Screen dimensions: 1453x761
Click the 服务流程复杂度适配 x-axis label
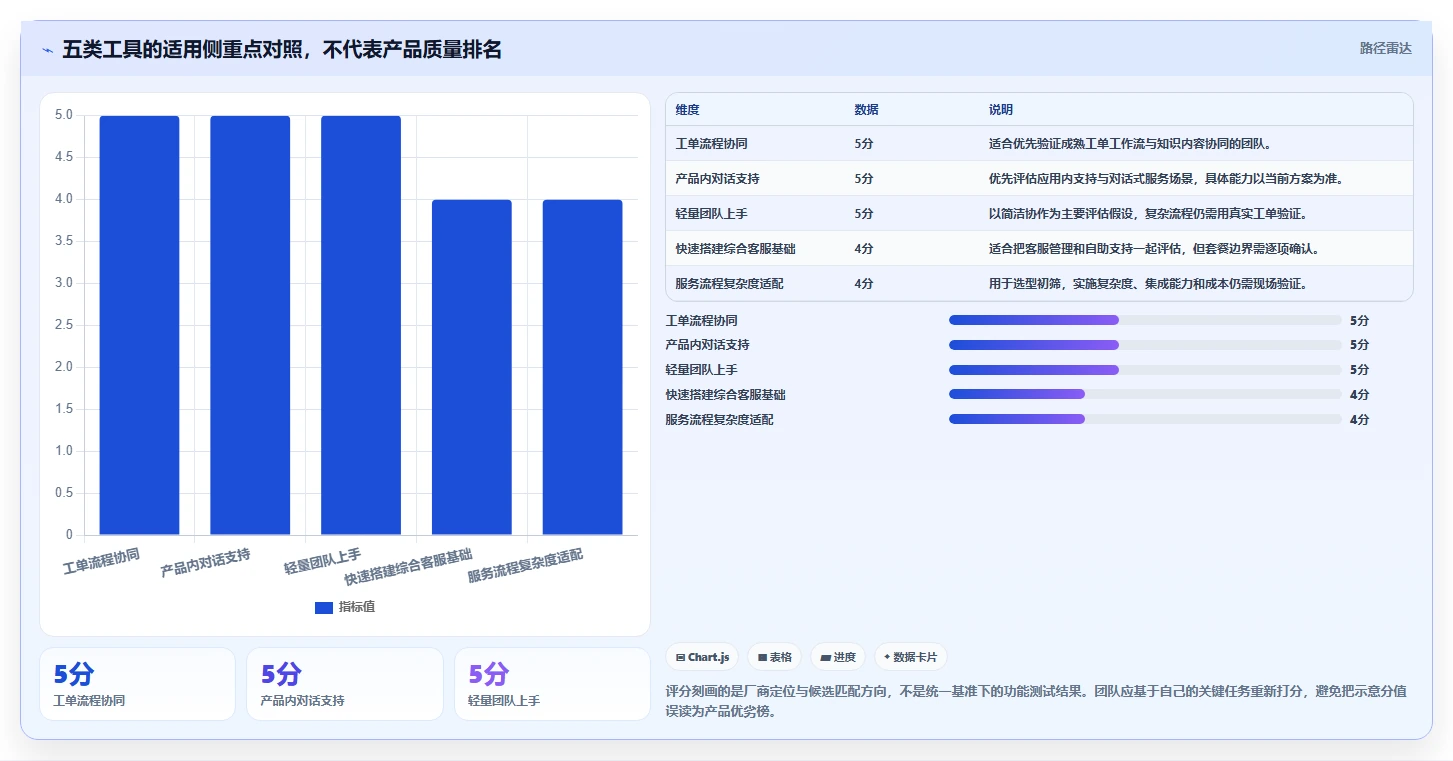[x=526, y=566]
